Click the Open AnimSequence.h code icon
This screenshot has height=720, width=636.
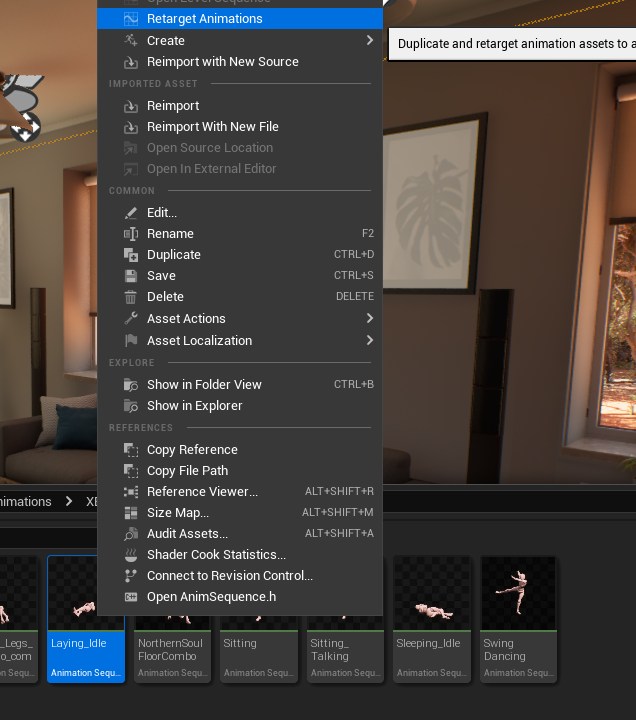pyautogui.click(x=131, y=597)
